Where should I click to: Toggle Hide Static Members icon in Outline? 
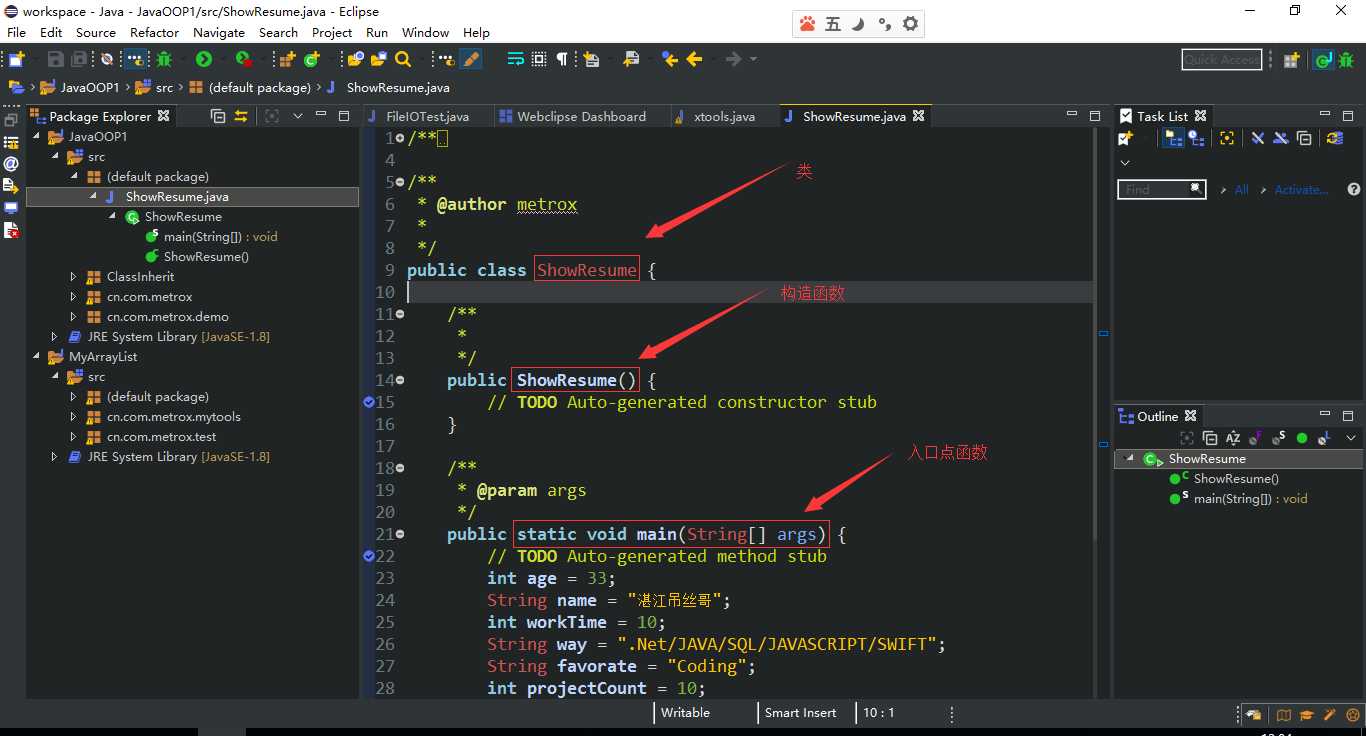(1279, 438)
